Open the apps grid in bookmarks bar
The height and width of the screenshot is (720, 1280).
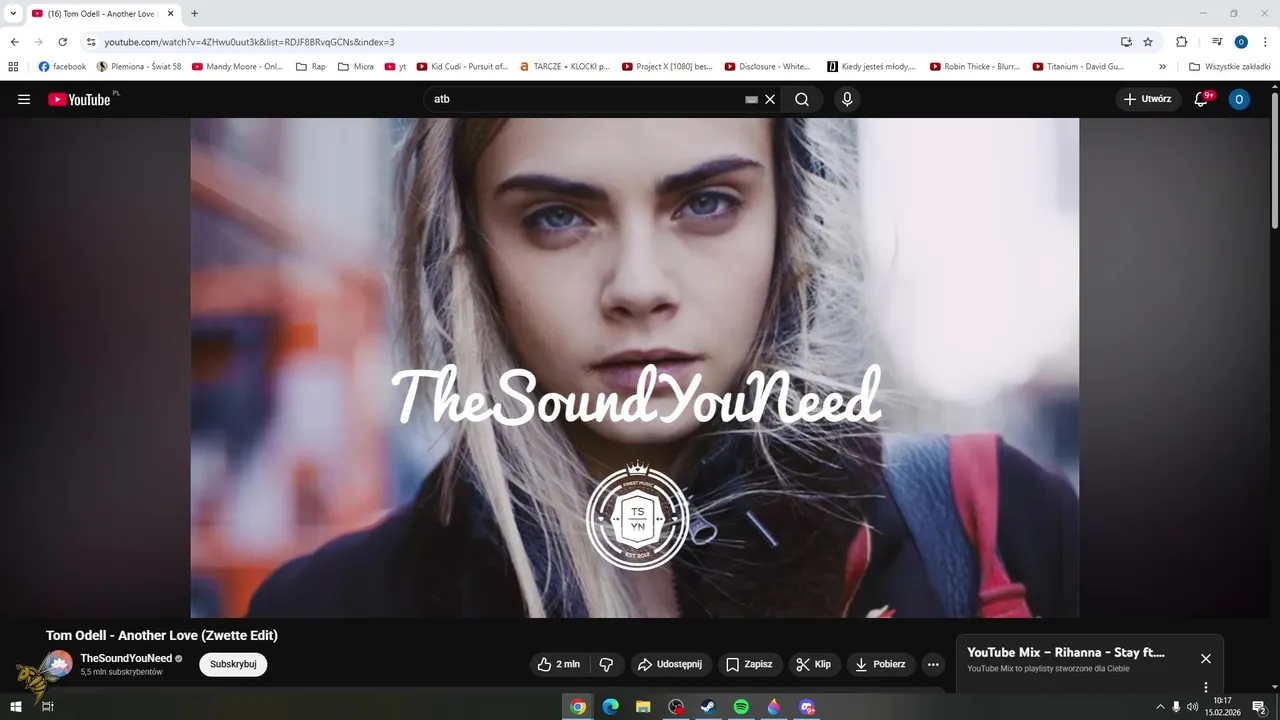tap(13, 67)
